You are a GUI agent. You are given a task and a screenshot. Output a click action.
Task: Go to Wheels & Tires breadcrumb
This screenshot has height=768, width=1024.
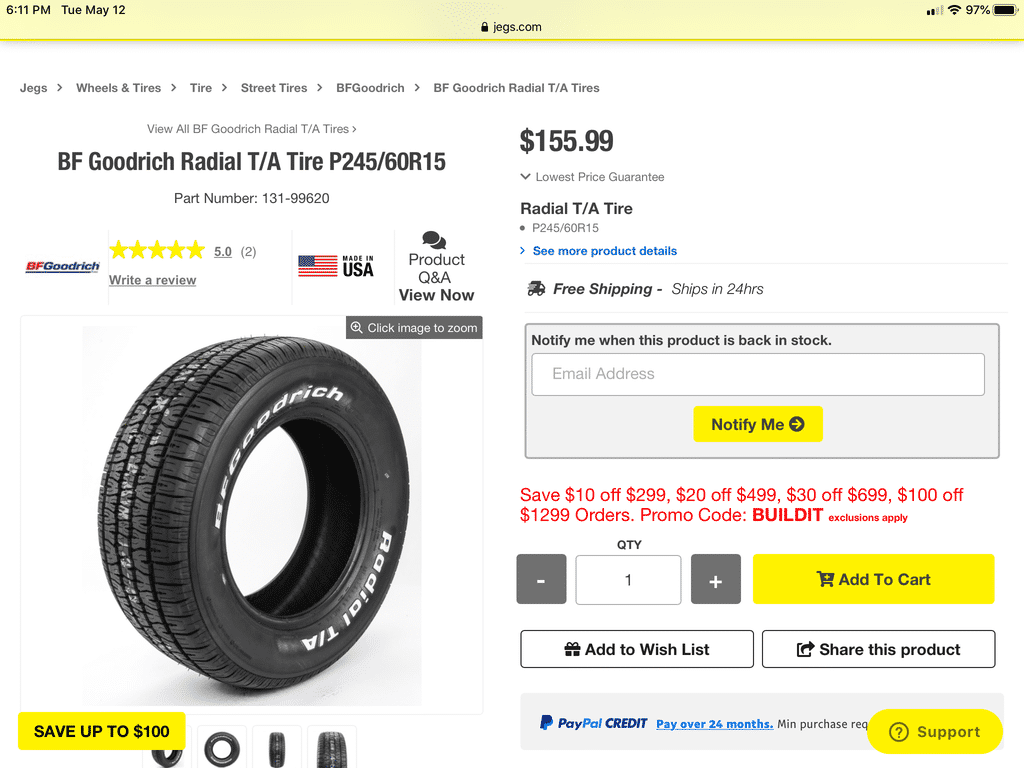[x=118, y=88]
